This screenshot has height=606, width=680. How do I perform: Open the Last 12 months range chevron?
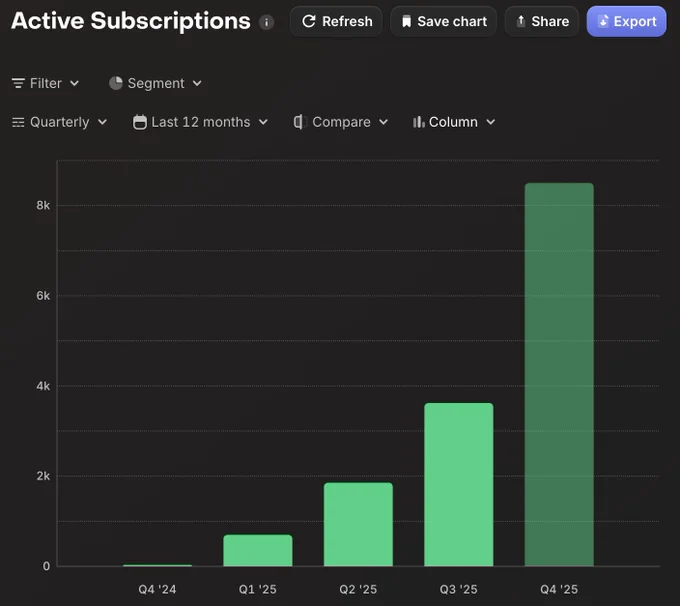pos(263,122)
